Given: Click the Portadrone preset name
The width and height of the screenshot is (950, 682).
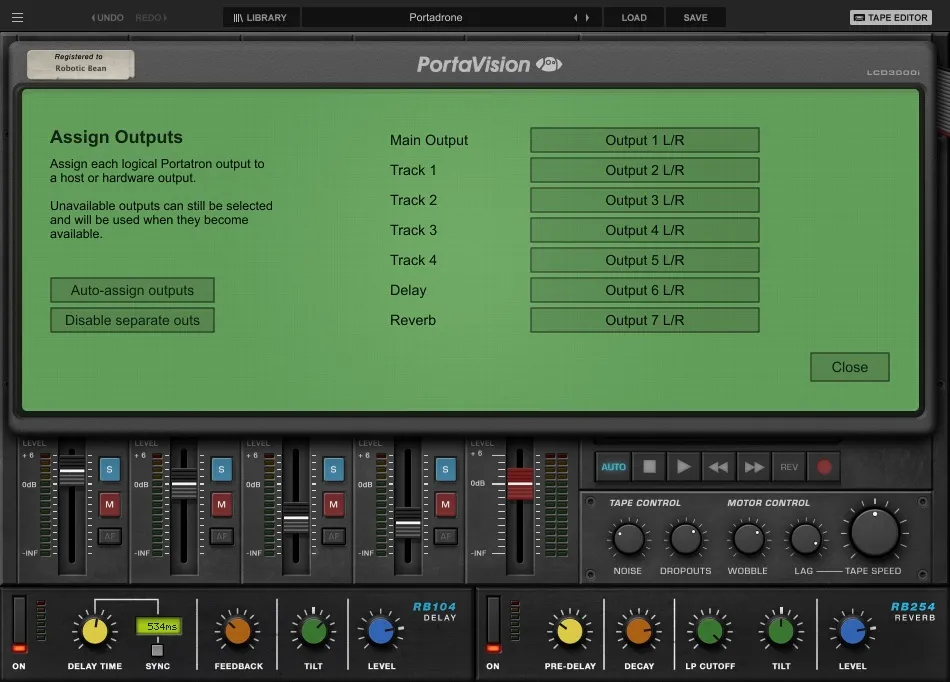Looking at the screenshot, I should pyautogui.click(x=436, y=18).
